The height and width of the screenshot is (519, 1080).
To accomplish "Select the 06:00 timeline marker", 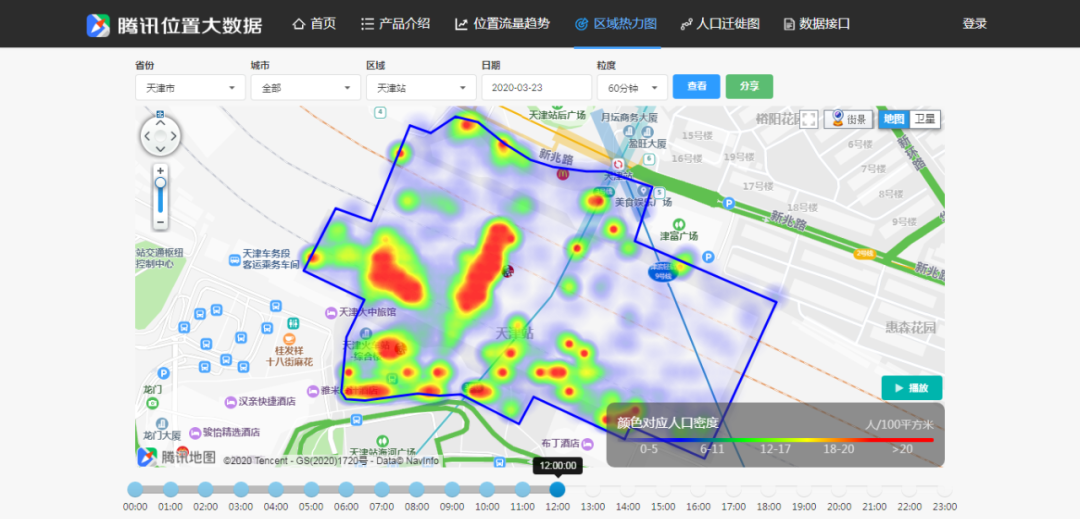I will [346, 489].
